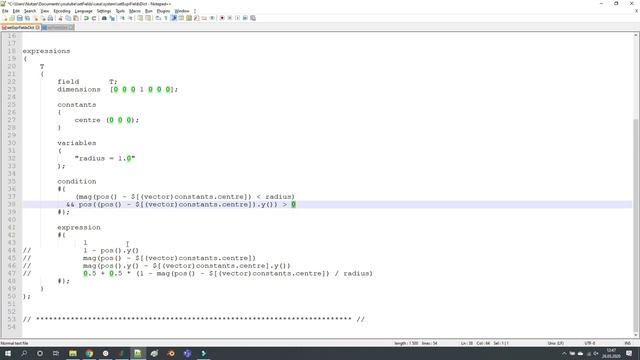Toggle the Function List toolbar icon
This screenshot has height=360, width=640.
[x=196, y=18]
